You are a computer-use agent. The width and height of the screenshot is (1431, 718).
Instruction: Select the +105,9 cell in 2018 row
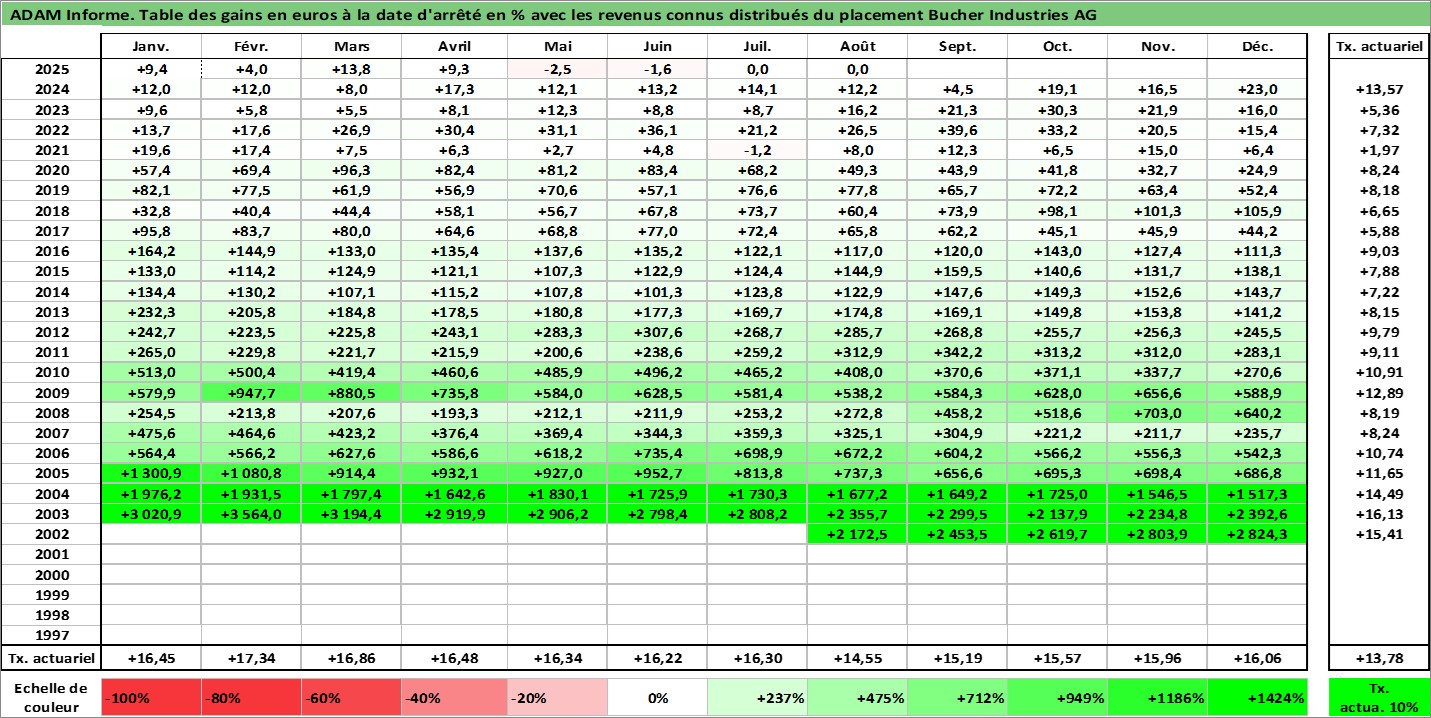tap(1257, 211)
